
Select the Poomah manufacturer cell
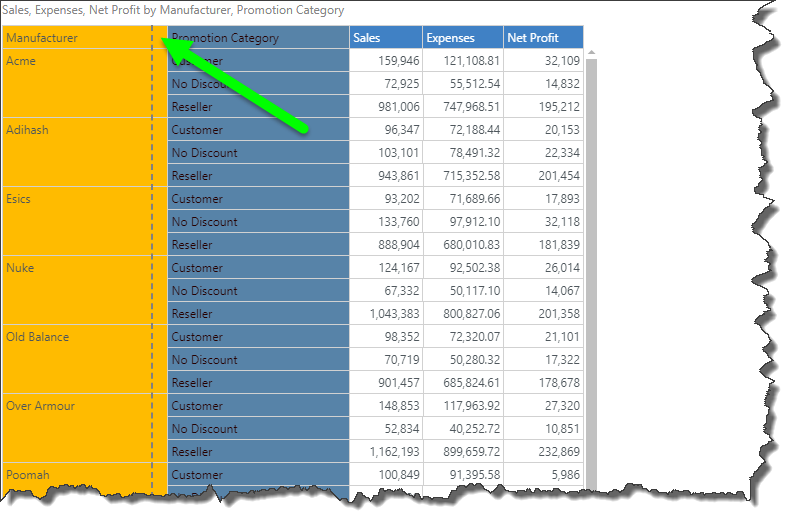(x=27, y=475)
